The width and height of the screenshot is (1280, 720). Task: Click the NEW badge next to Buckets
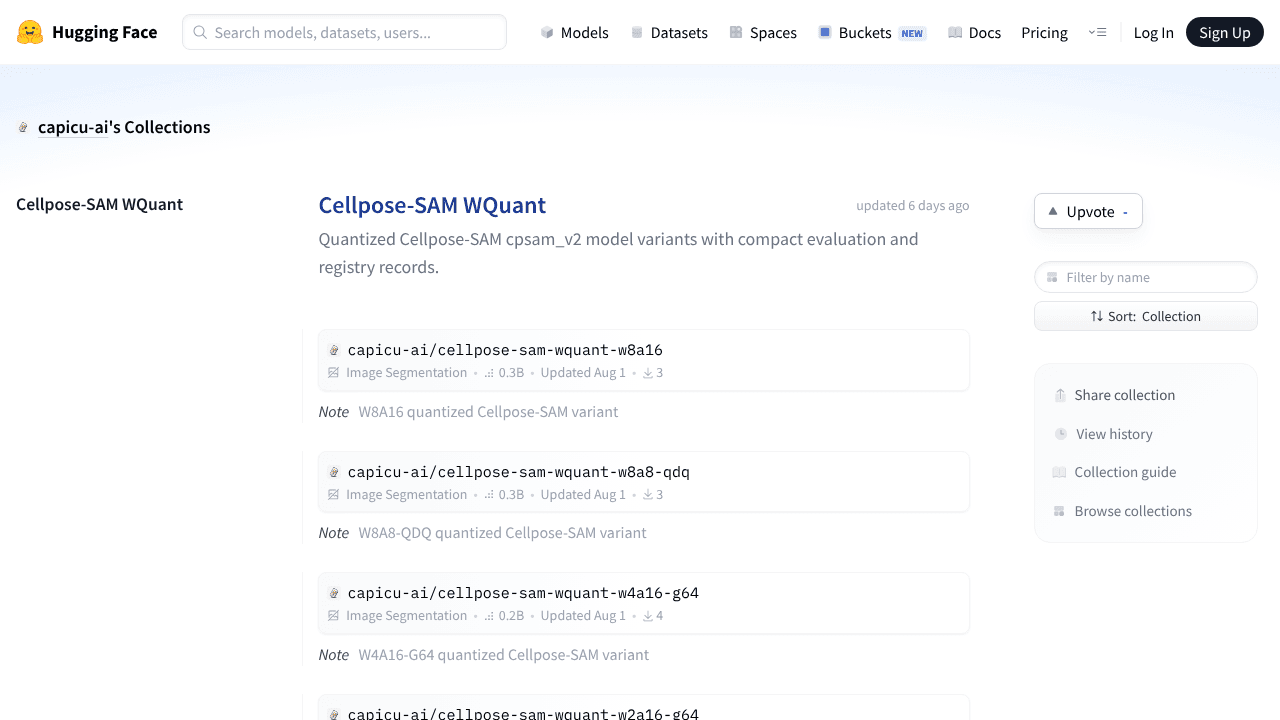912,33
